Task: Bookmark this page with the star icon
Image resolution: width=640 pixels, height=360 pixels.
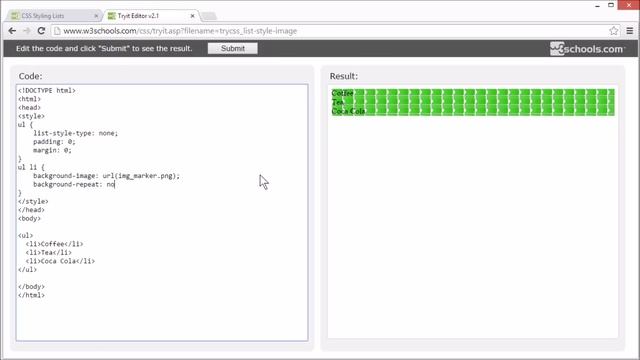Action: 613,31
